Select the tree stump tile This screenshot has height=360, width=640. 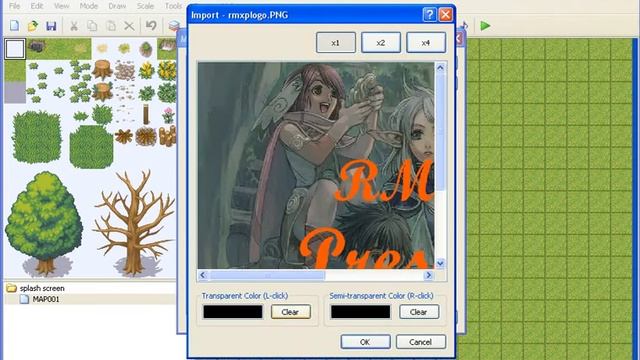point(102,70)
